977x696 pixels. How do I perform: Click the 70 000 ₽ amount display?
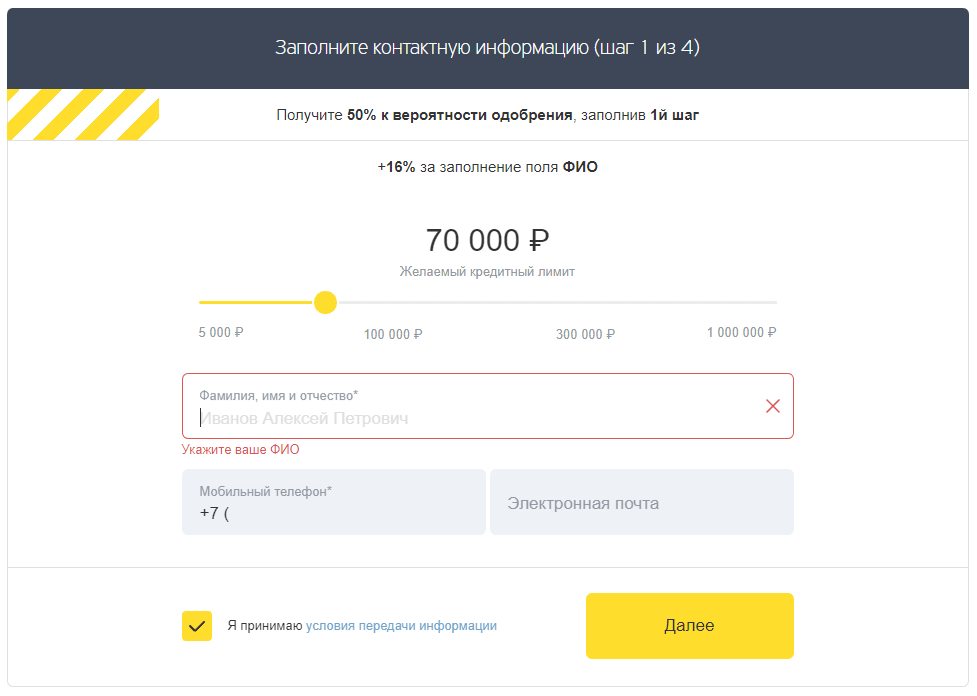pos(487,241)
